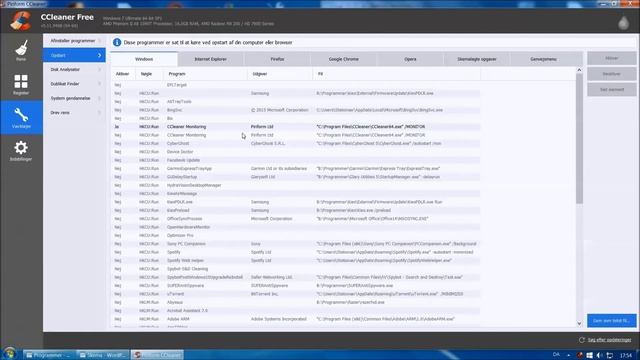Select Afinstaller programmer in Tools menu
Image resolution: width=640 pixels, height=360 pixels.
tap(74, 41)
